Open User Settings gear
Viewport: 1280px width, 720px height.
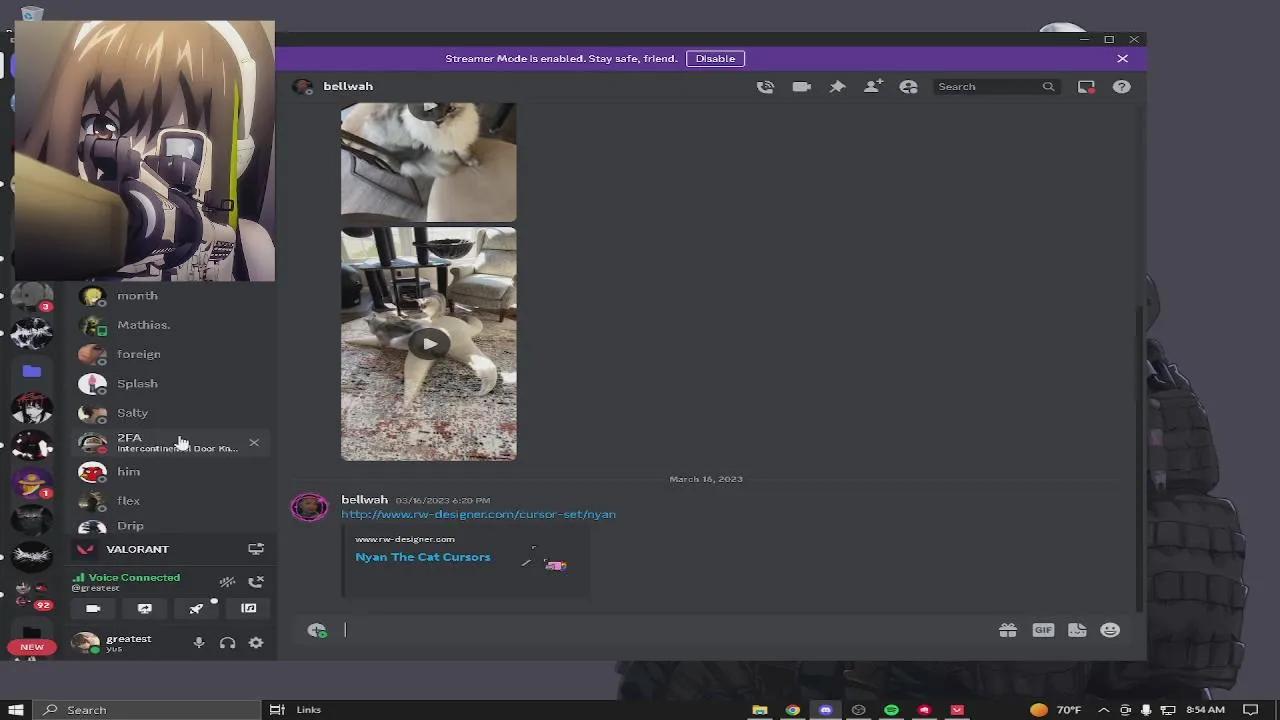click(256, 643)
